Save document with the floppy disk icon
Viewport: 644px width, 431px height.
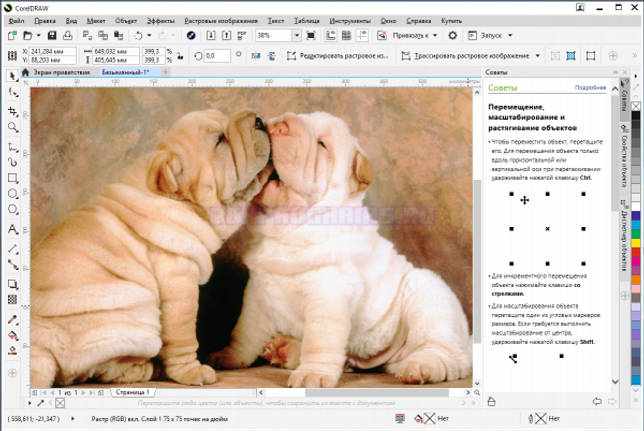click(x=52, y=35)
